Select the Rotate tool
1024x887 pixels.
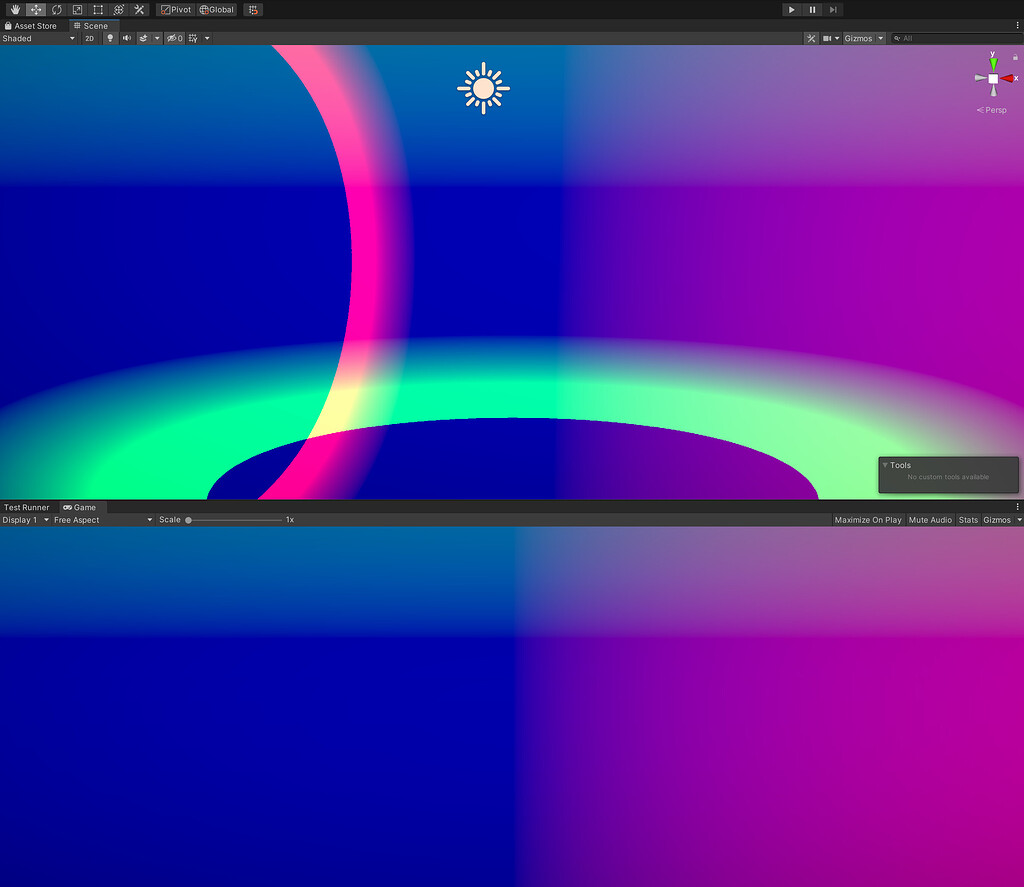point(56,9)
